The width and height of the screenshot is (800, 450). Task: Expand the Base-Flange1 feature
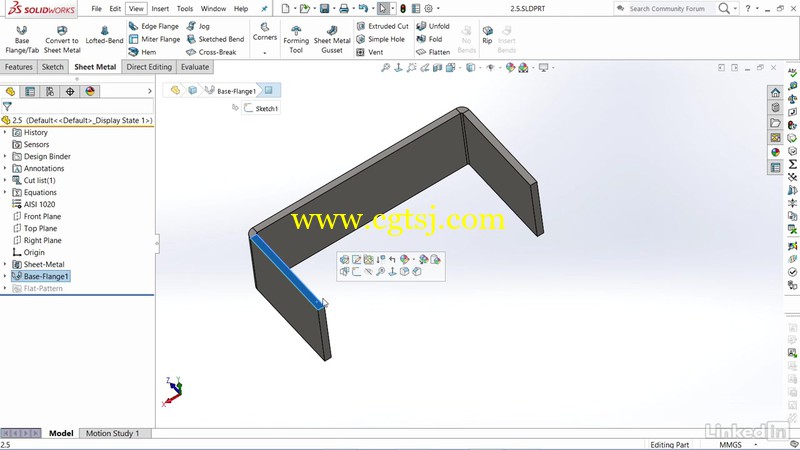pyautogui.click(x=5, y=276)
